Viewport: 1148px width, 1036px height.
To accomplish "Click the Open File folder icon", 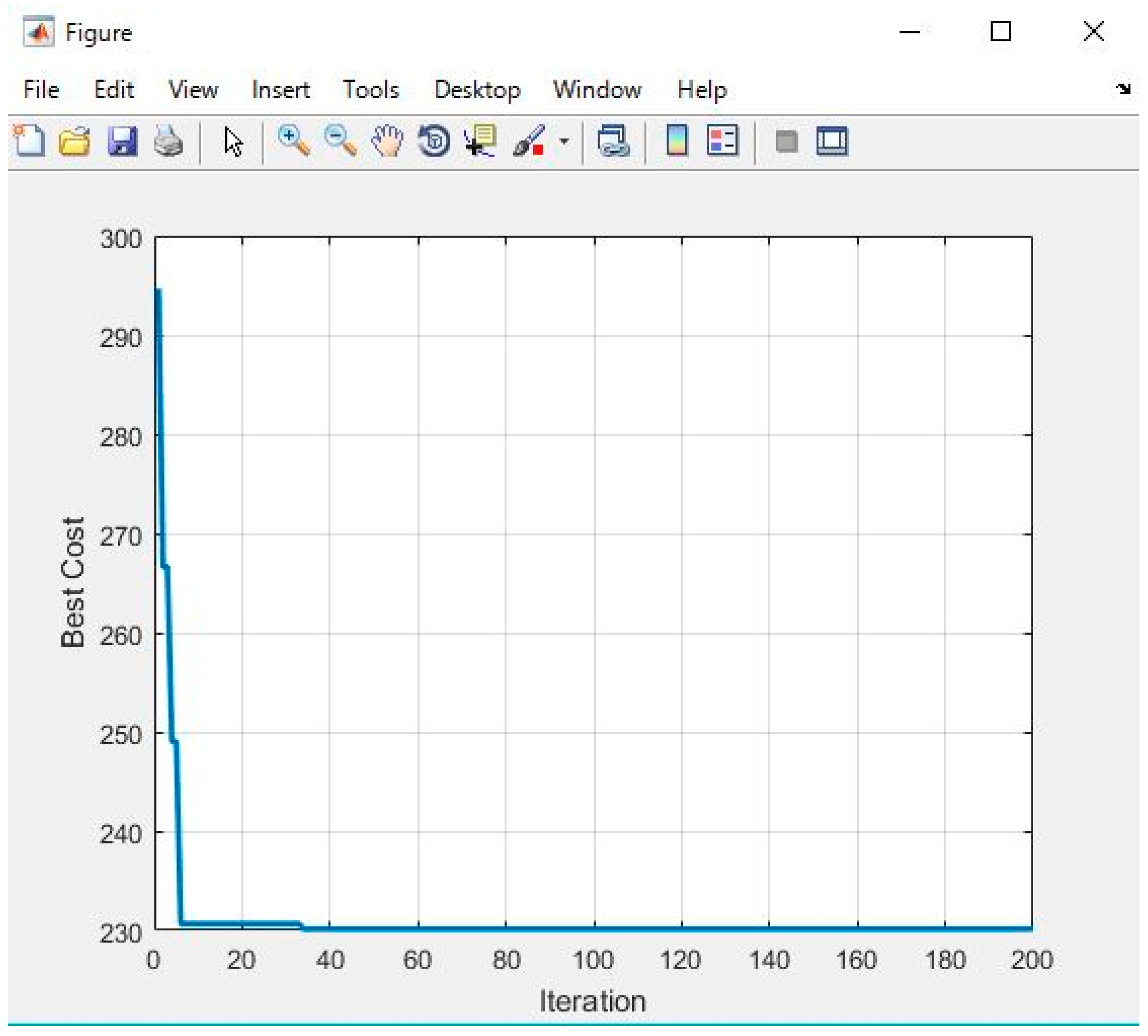I will pos(75,140).
